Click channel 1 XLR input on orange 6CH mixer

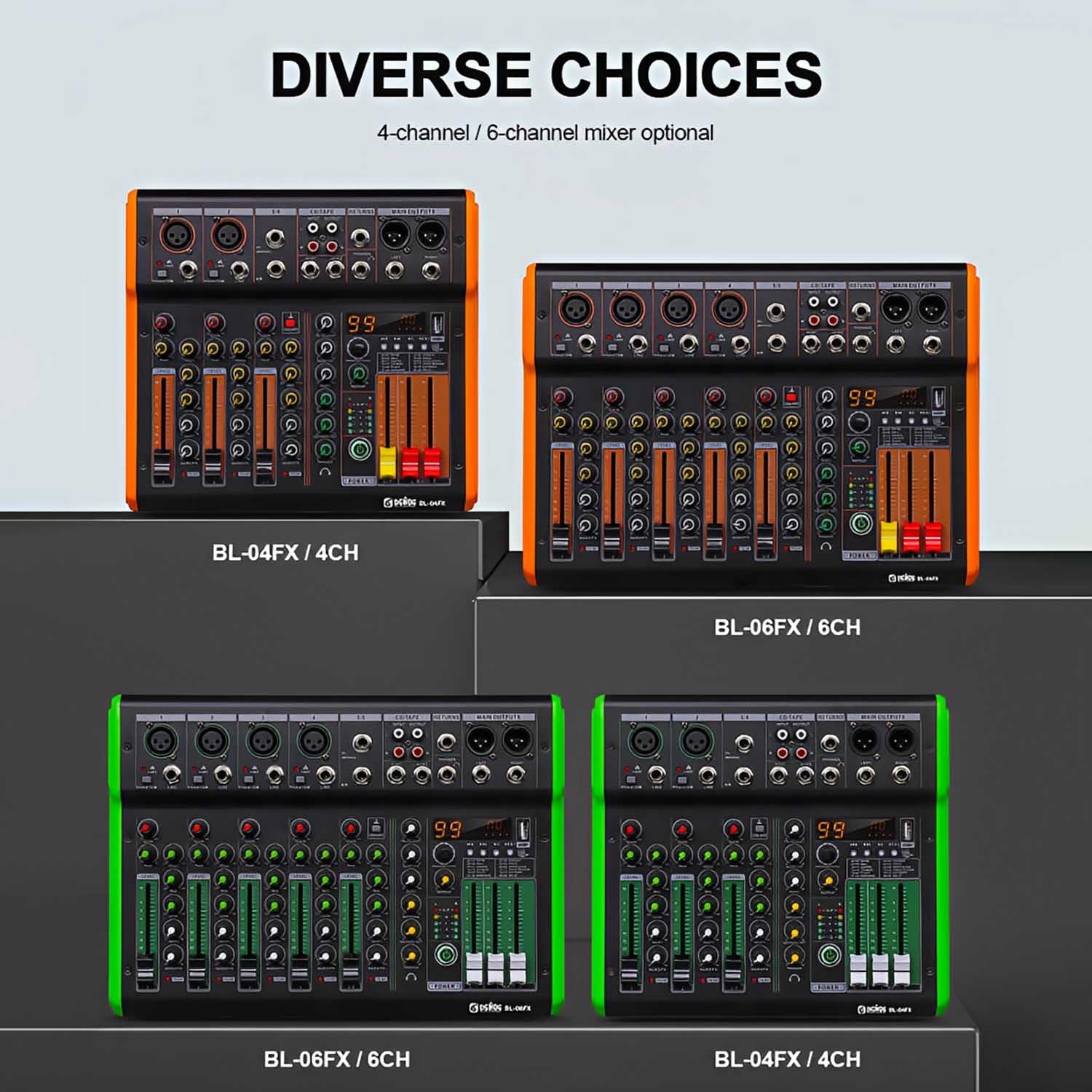(576, 309)
